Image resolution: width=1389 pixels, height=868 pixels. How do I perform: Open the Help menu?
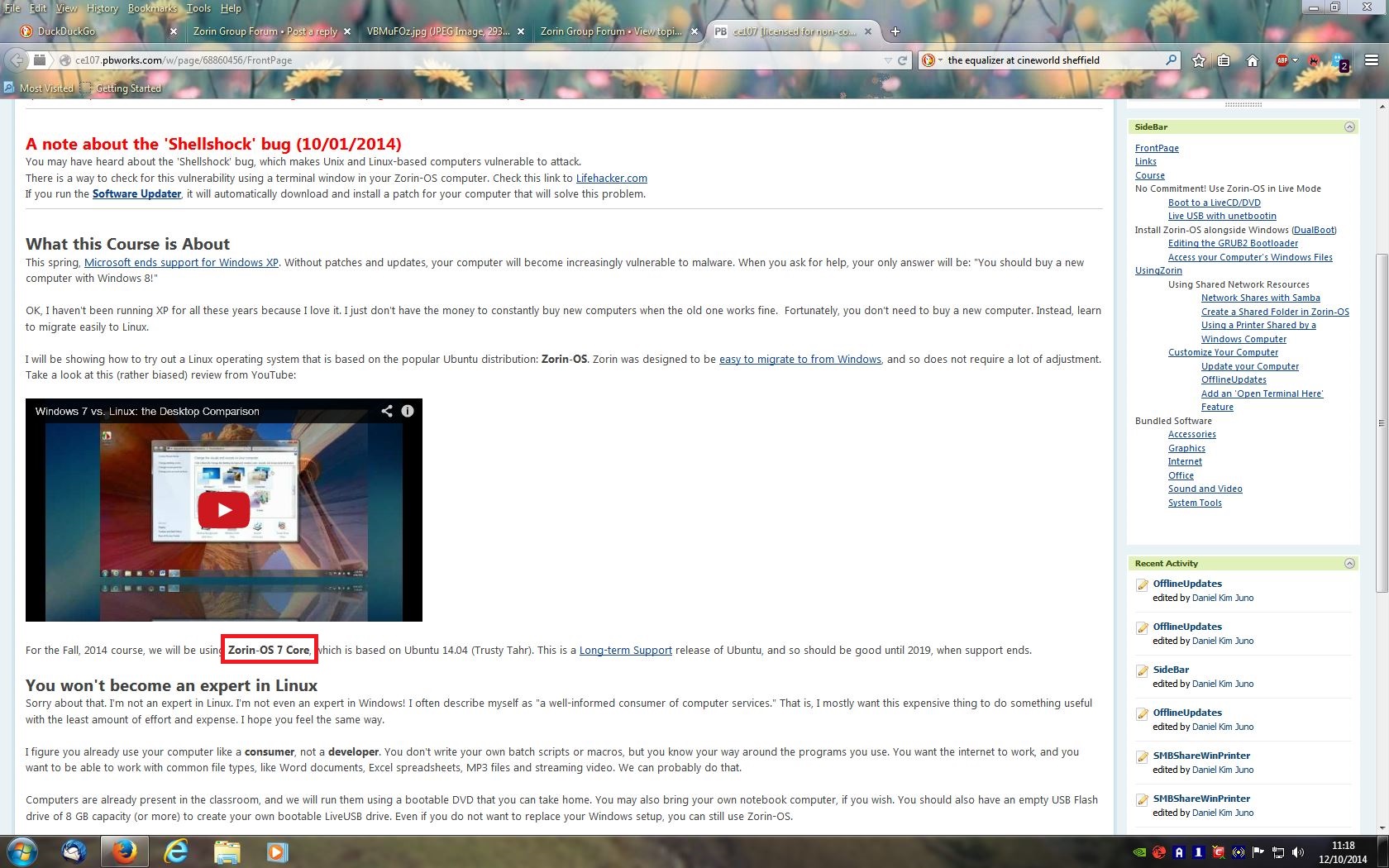[x=231, y=8]
